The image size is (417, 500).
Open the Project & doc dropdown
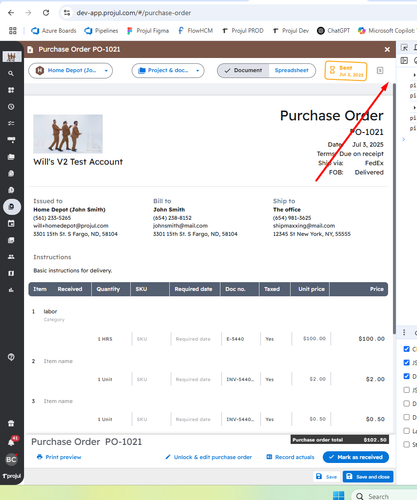pos(168,71)
